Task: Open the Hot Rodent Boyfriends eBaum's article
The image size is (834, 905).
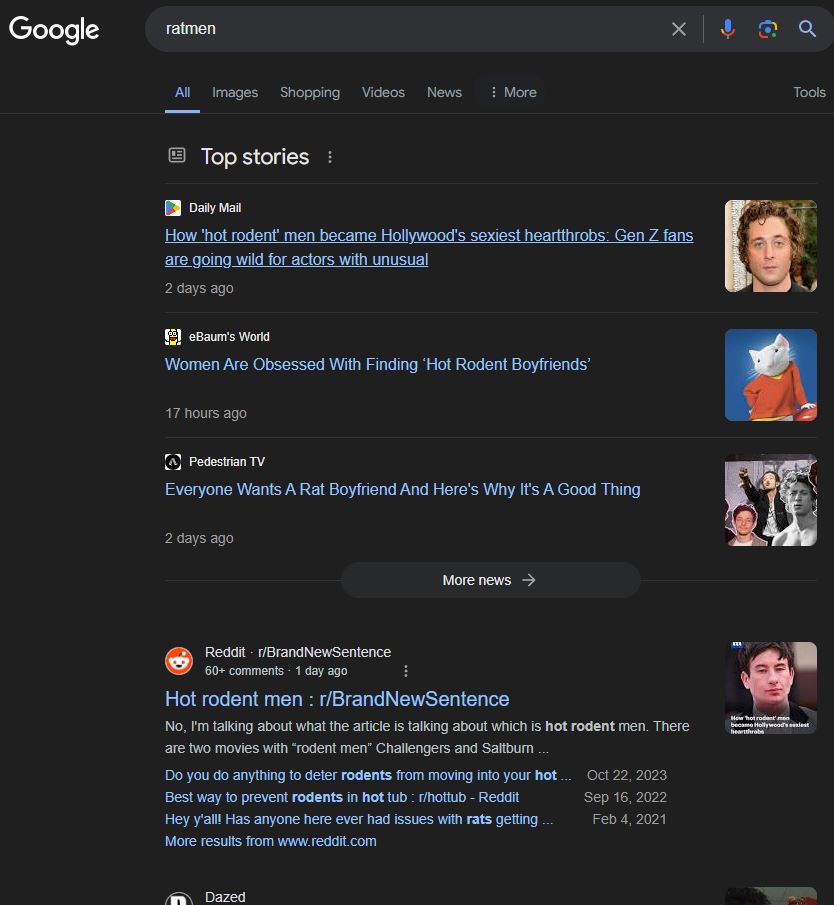Action: click(377, 364)
